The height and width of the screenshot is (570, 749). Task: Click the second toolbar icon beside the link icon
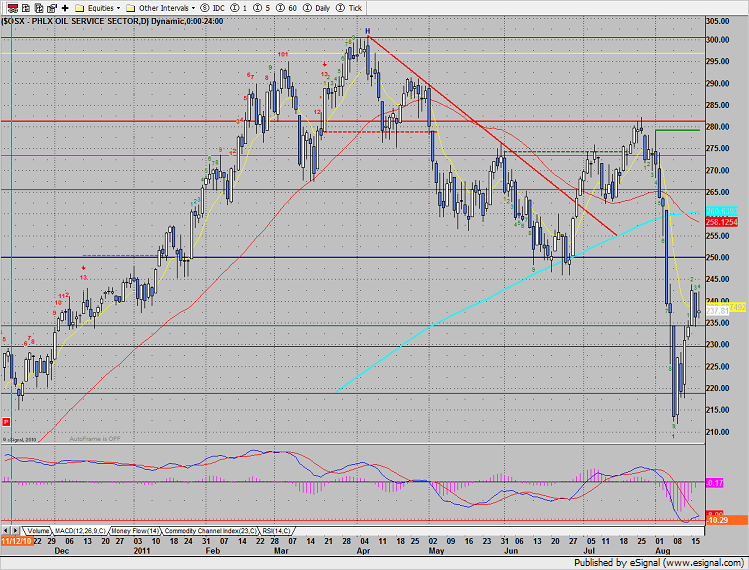pyautogui.click(x=26, y=8)
